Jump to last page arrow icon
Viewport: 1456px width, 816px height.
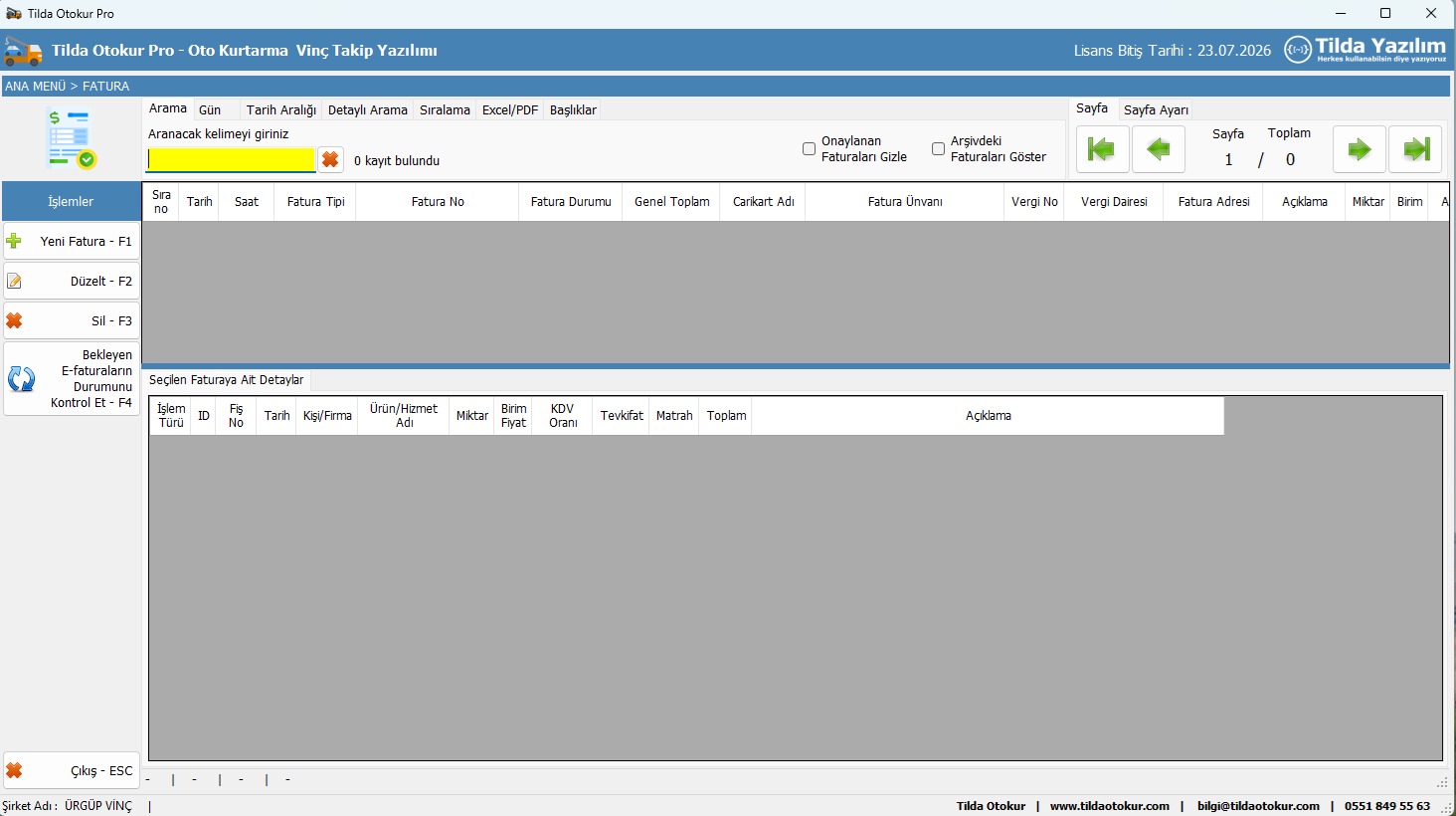[1415, 149]
